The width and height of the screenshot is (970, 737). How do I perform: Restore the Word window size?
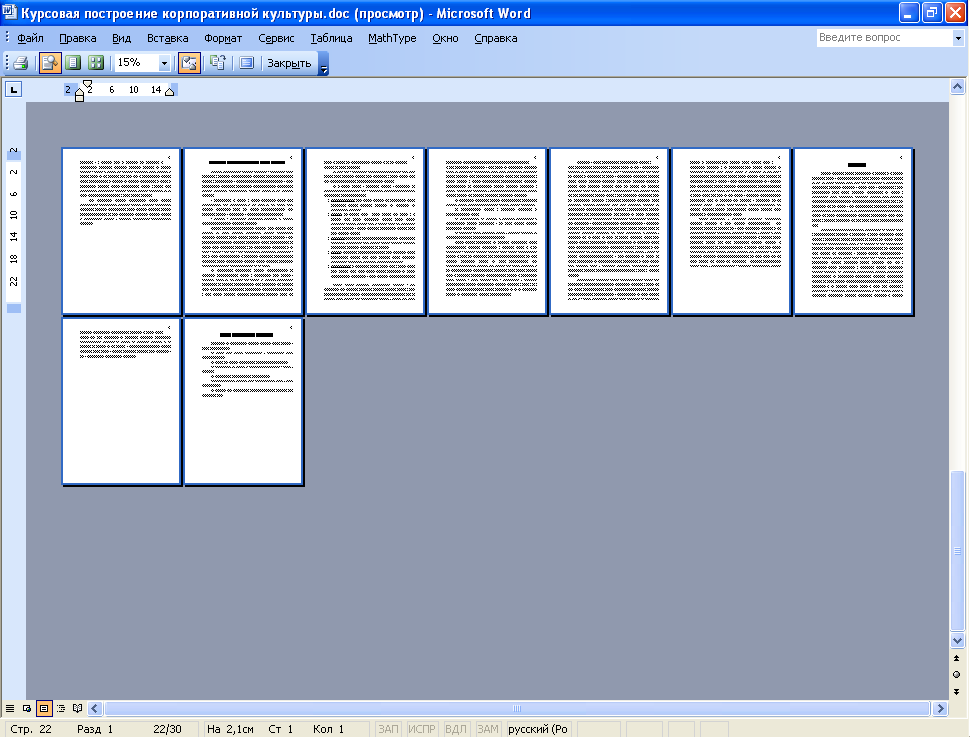click(x=932, y=12)
